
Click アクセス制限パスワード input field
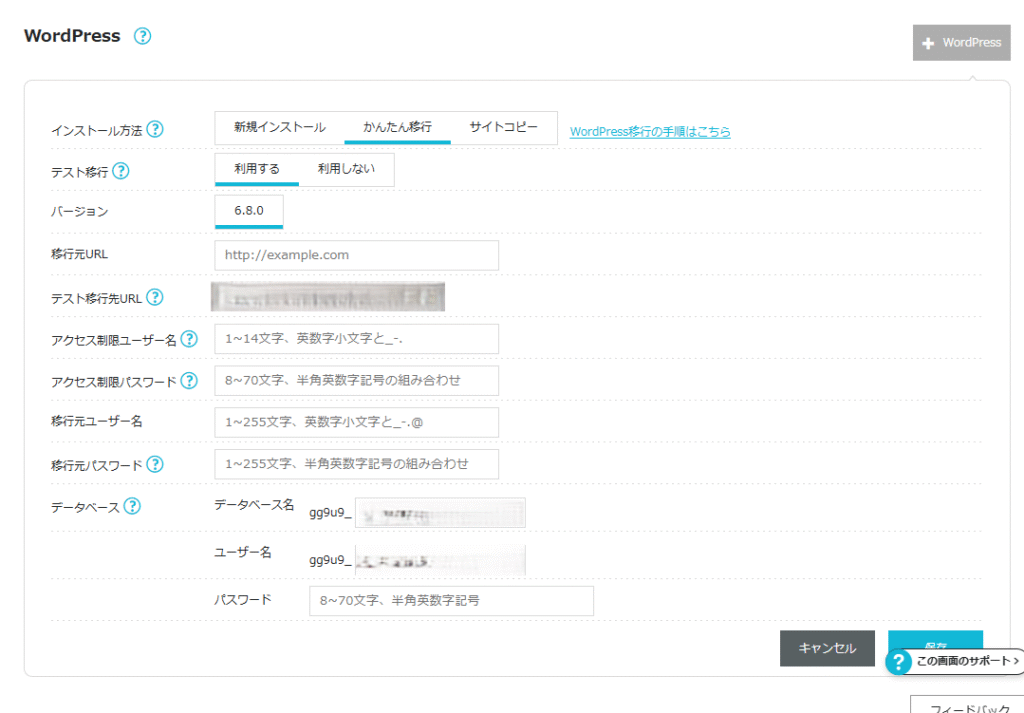(x=357, y=381)
